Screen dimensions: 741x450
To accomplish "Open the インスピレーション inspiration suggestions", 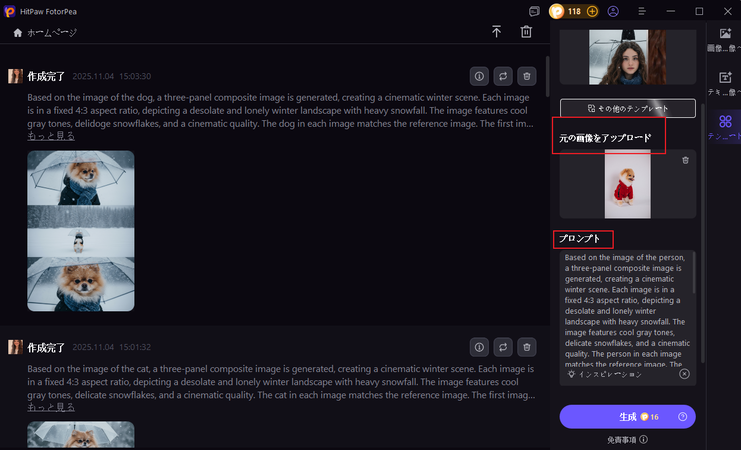I will [x=603, y=374].
